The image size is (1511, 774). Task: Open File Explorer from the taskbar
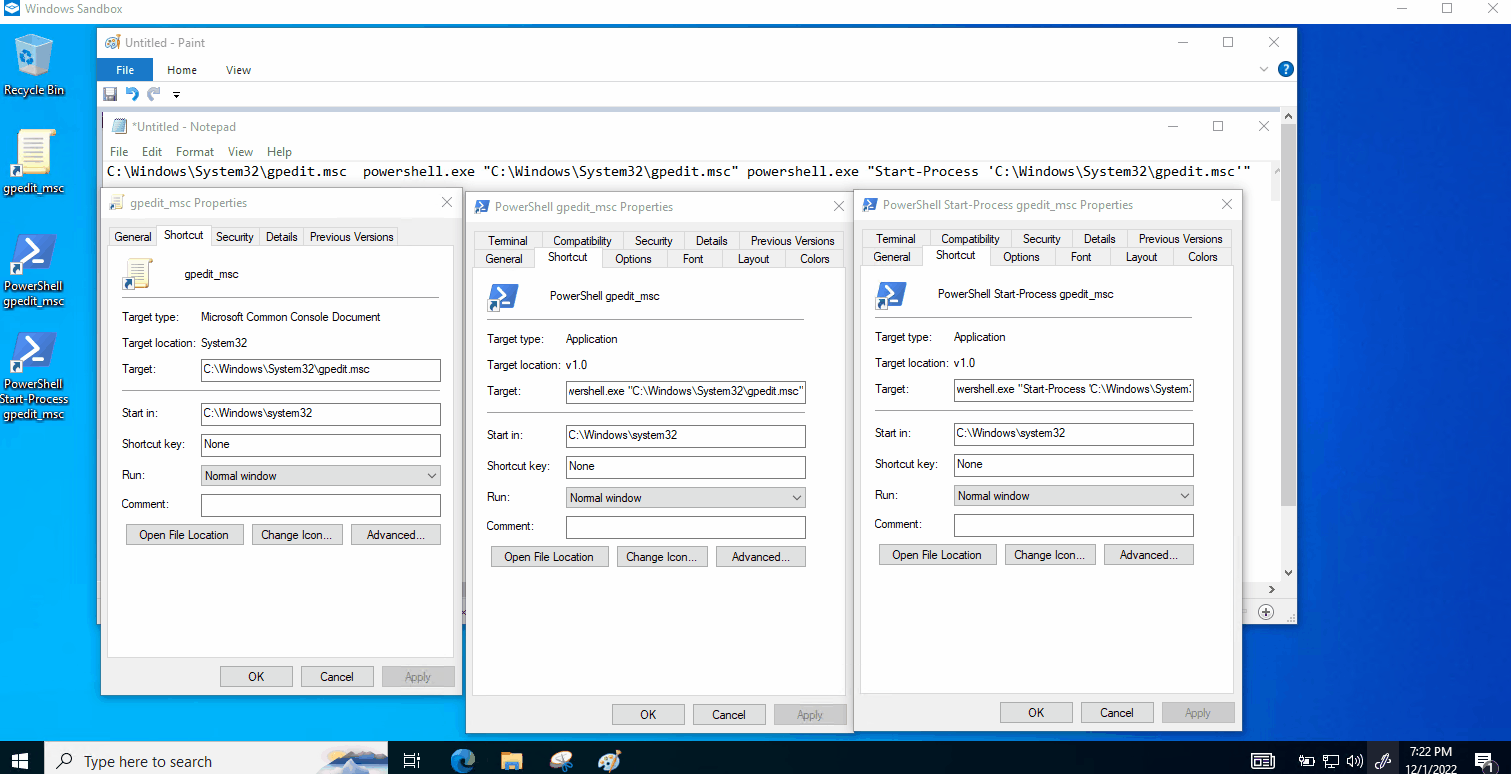coord(511,761)
